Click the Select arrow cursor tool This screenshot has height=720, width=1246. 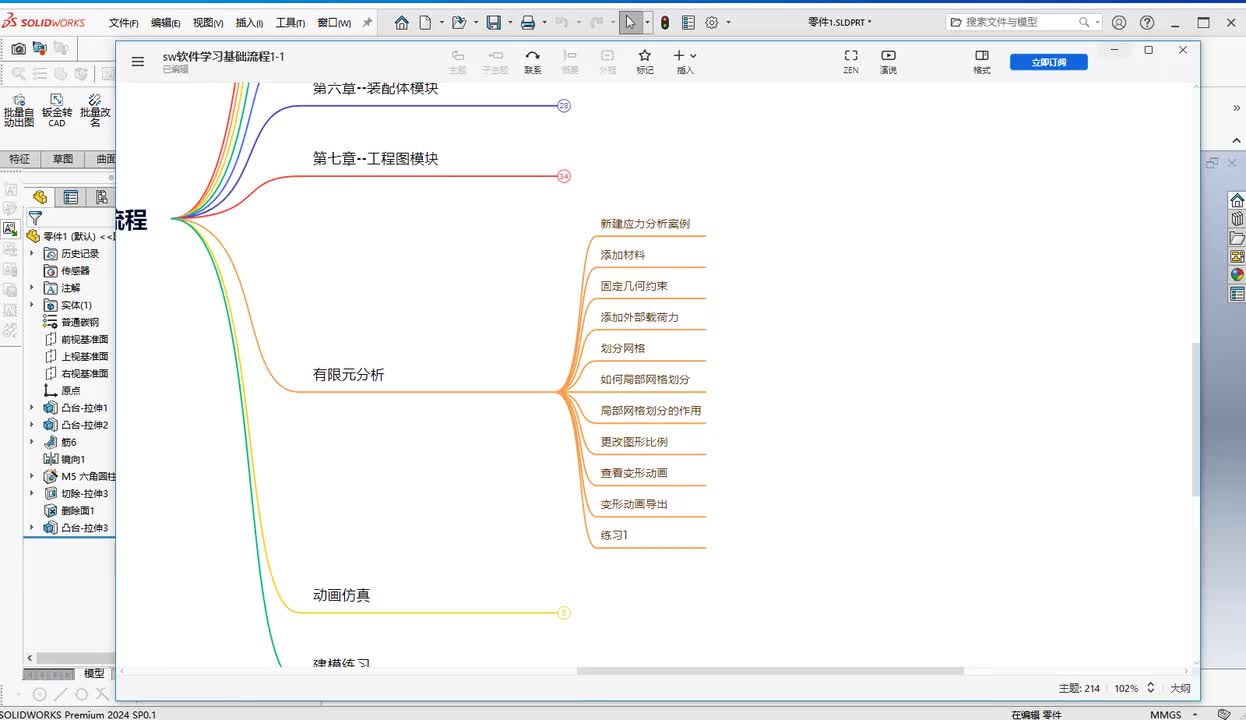click(x=630, y=22)
